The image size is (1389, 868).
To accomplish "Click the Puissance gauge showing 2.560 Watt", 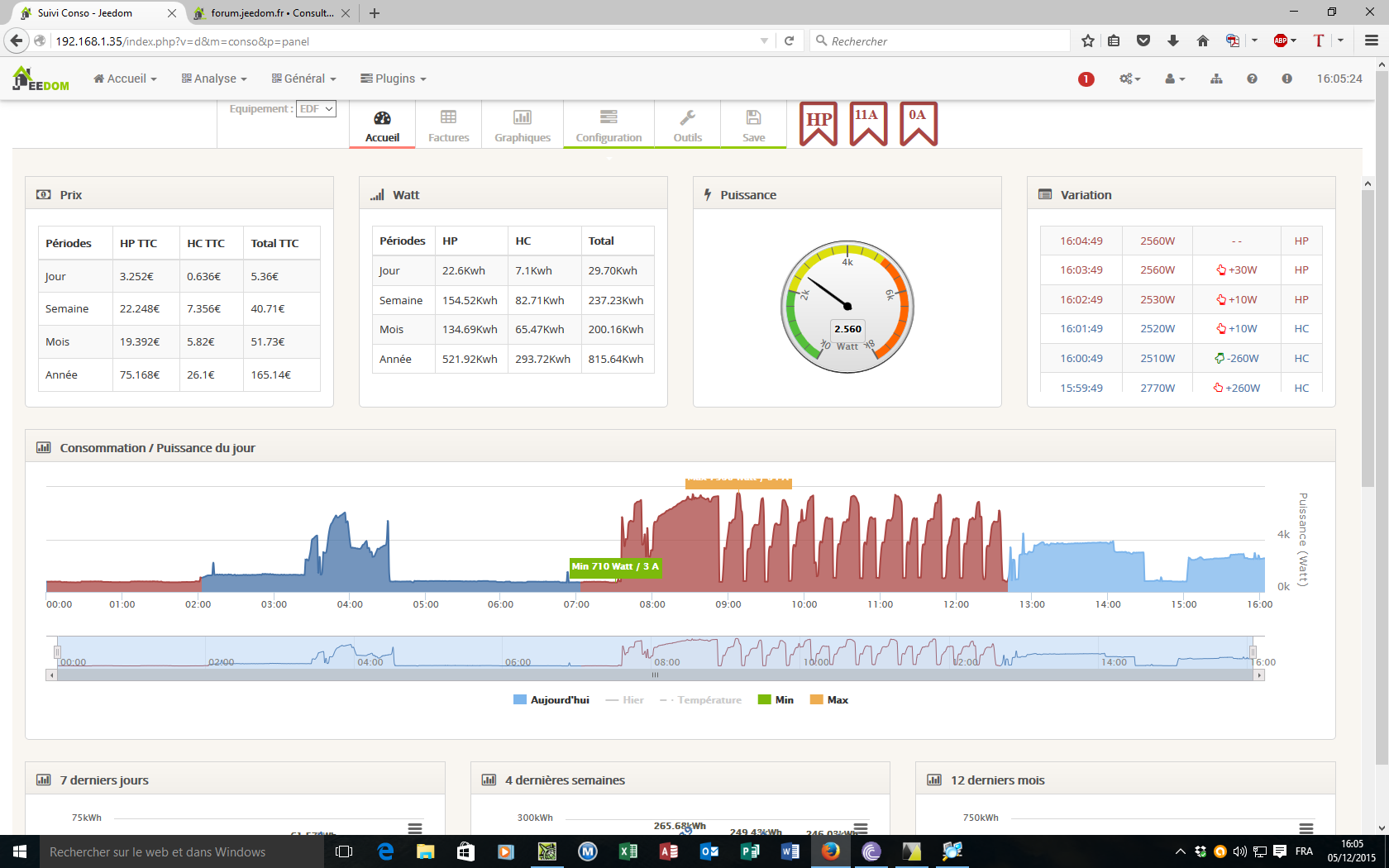I will coord(847,308).
